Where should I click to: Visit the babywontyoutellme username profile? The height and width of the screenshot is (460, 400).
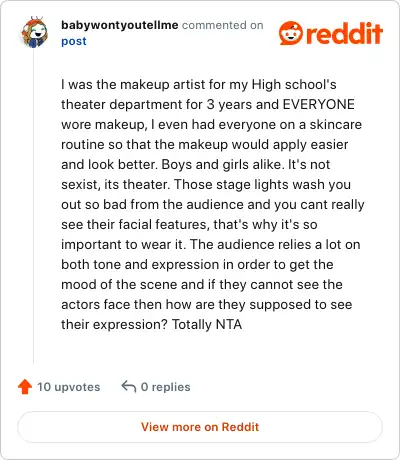click(119, 25)
